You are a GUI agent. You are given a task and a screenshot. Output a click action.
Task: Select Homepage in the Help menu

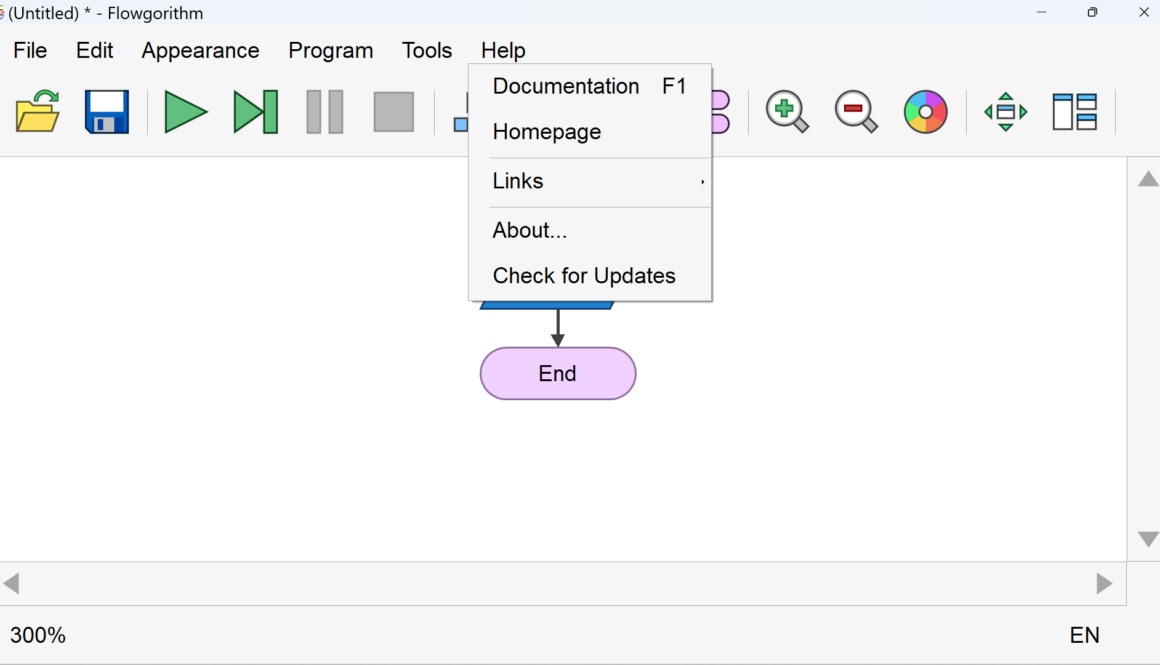pos(547,132)
